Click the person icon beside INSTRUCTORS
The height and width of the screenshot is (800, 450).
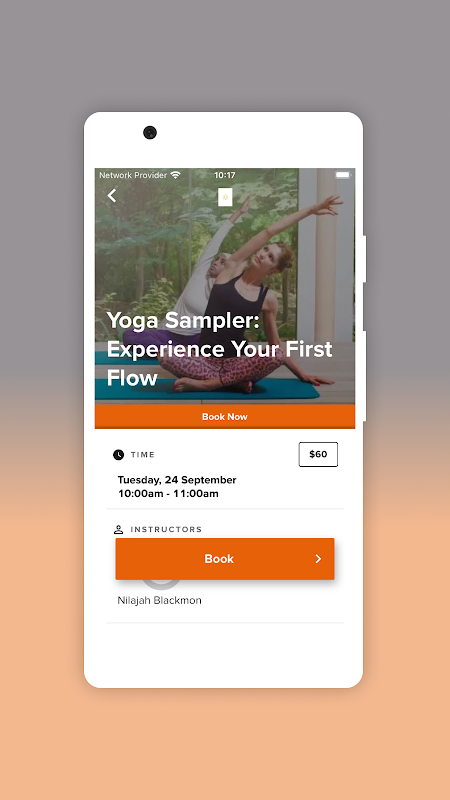[118, 529]
